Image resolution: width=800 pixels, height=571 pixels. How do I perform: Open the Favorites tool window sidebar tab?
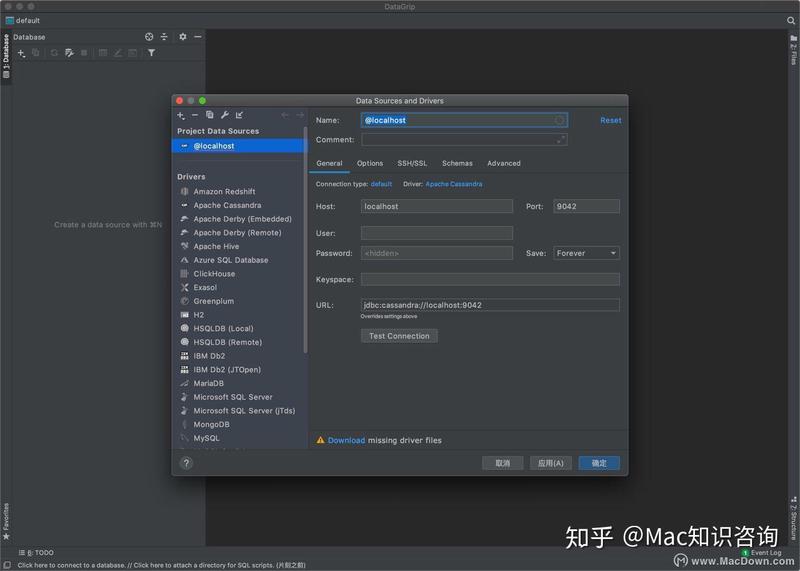(x=6, y=521)
